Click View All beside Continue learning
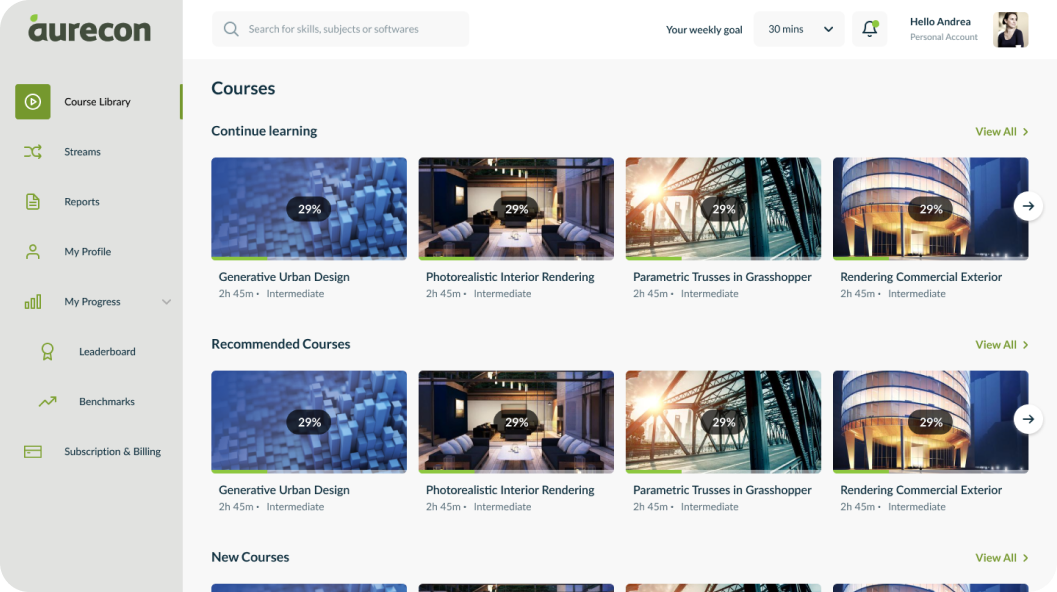 1001,132
